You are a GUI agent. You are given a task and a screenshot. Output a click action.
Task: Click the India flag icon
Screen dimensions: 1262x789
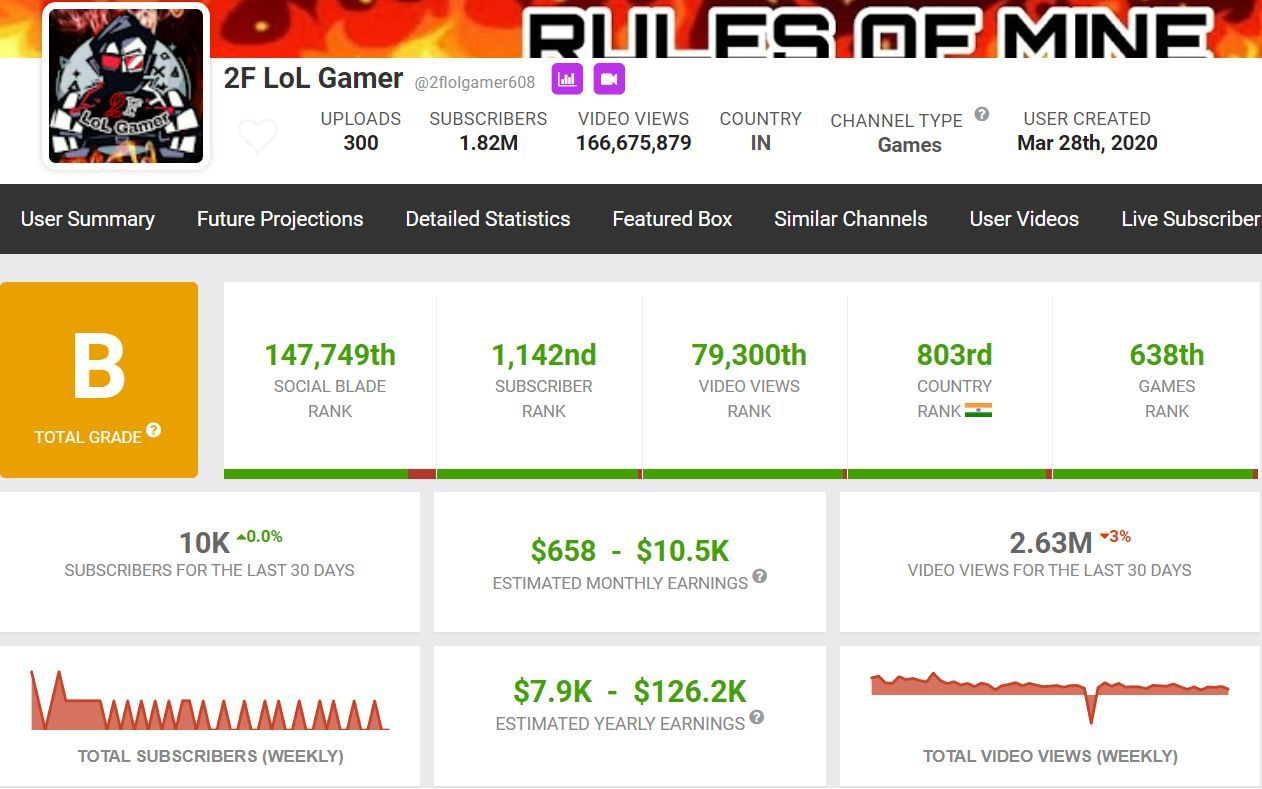pos(978,410)
